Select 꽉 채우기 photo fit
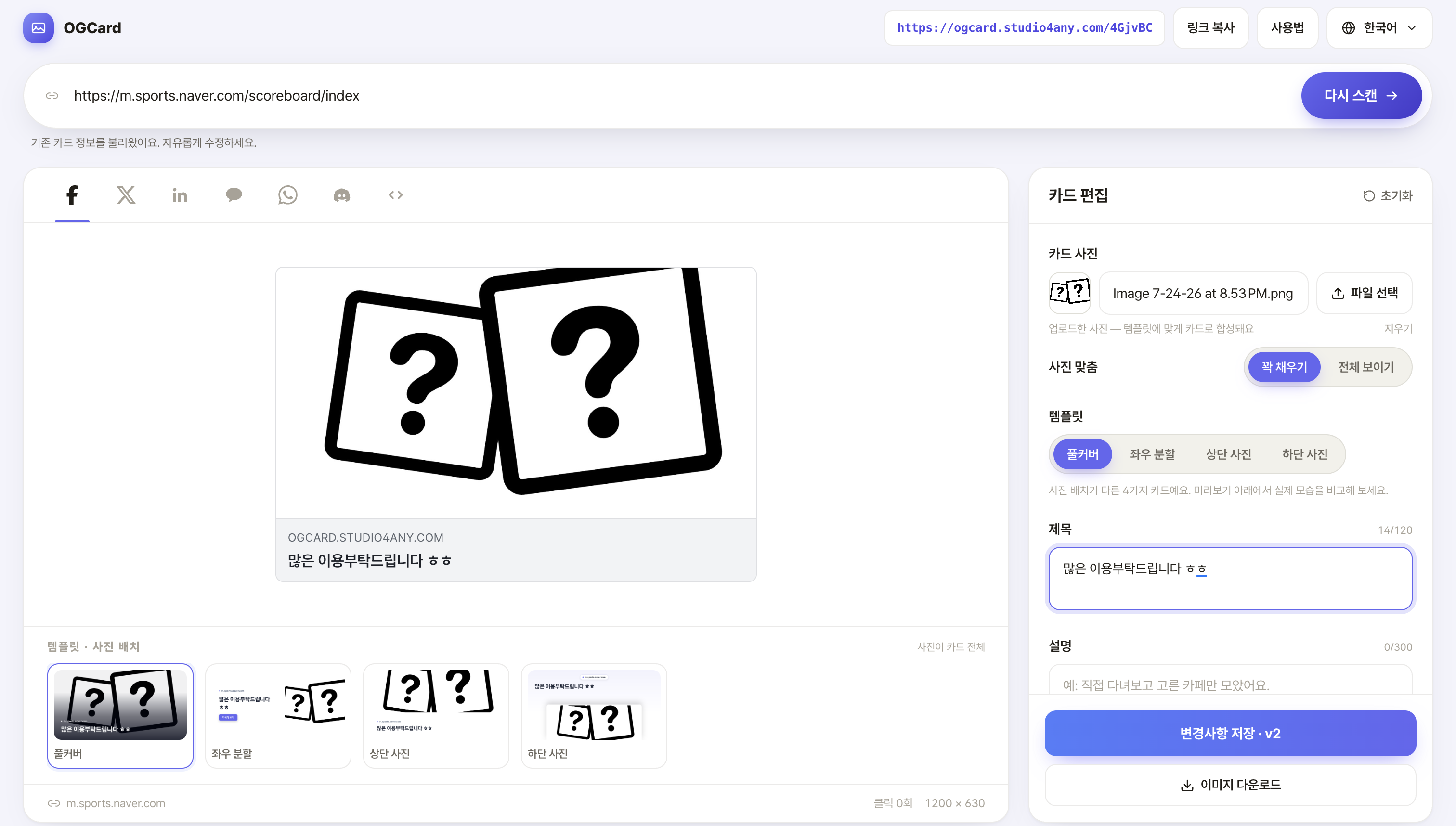The image size is (1456, 826). click(1284, 367)
